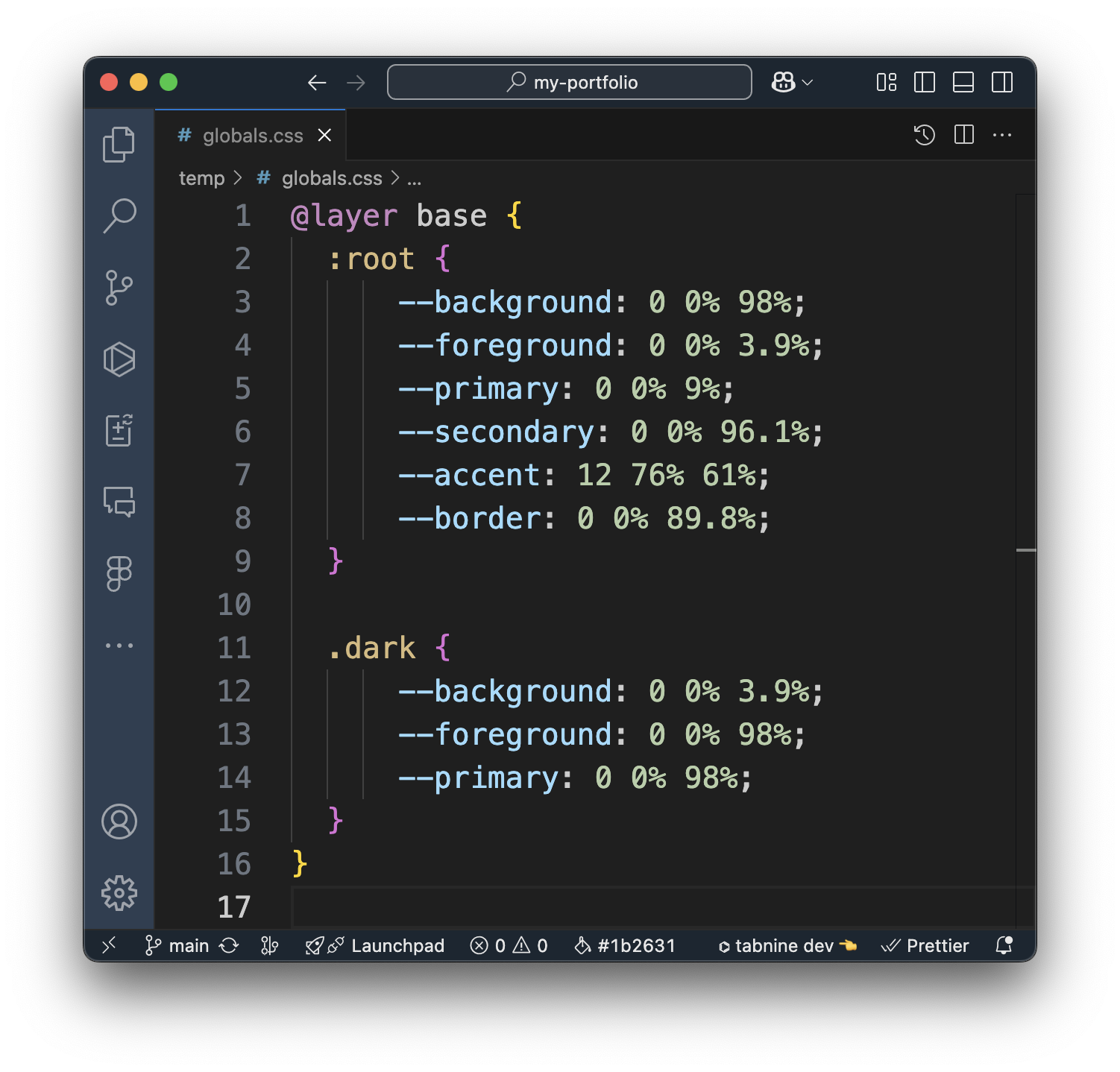Open the Run and Debug view
Screen dimensions: 1120x1072
click(x=119, y=359)
